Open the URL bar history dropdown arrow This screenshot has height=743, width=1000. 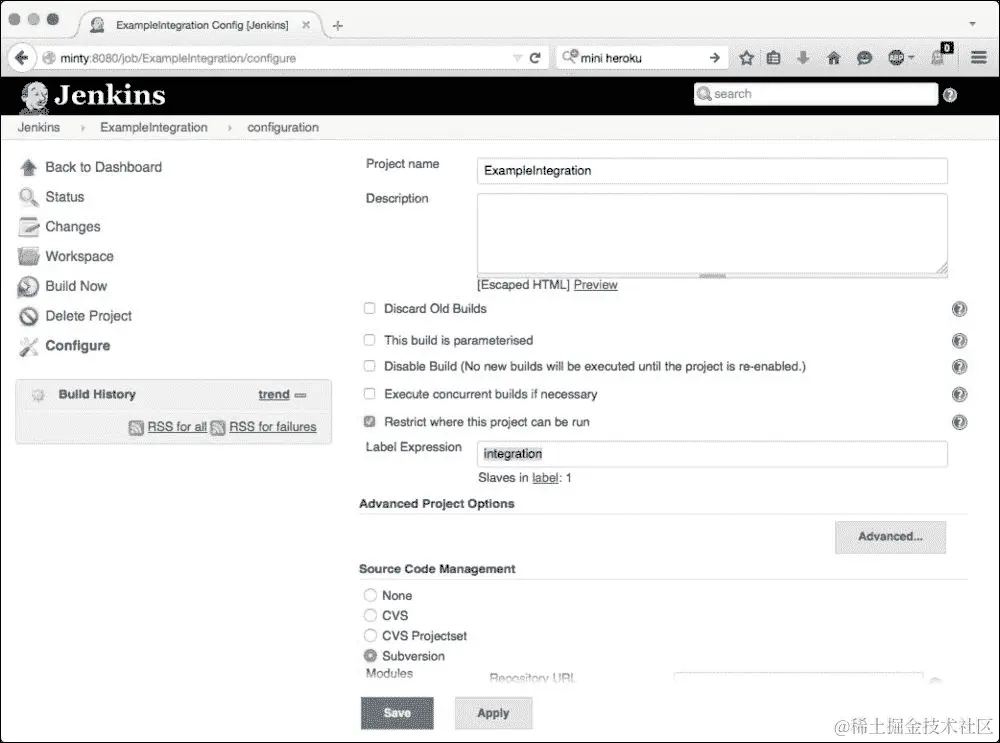tap(517, 58)
